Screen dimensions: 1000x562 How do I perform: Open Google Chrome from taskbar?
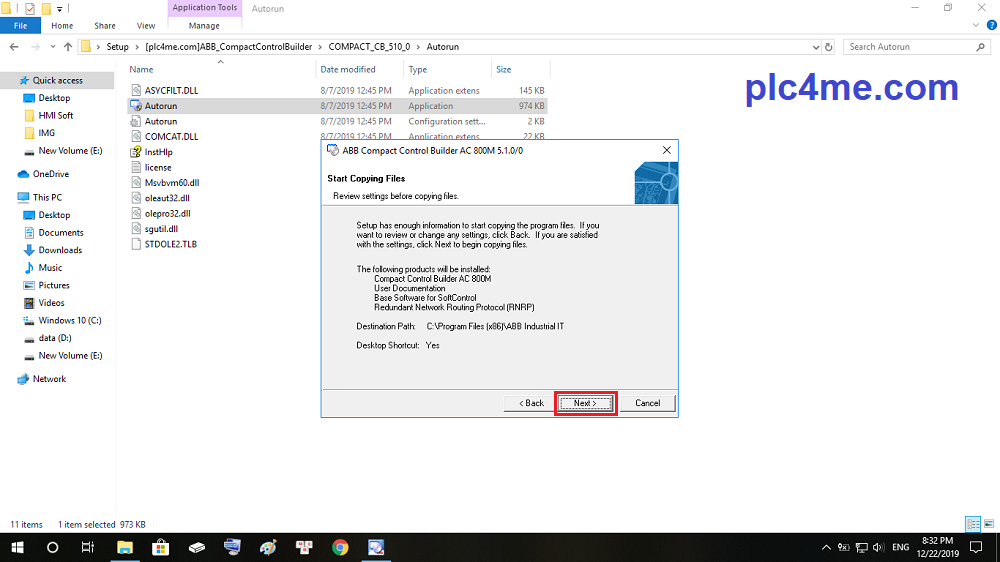point(340,547)
